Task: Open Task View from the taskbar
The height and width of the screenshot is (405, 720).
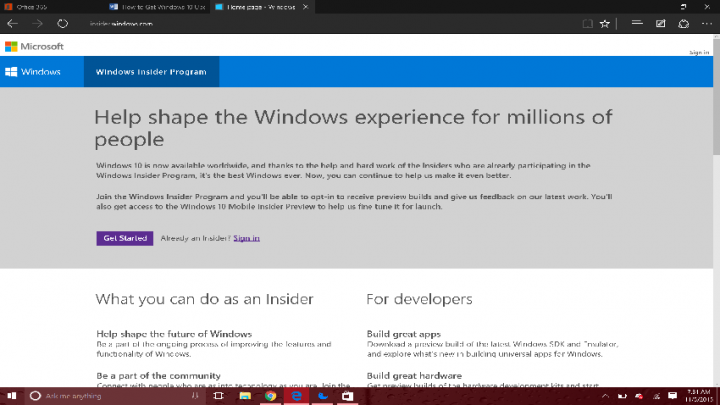Action: [219, 396]
